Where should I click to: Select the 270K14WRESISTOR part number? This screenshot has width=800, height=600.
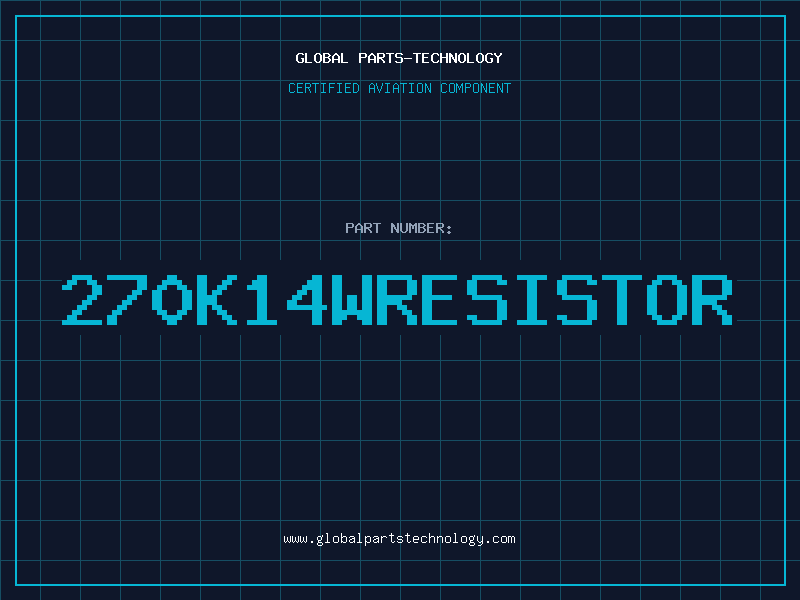[397, 300]
